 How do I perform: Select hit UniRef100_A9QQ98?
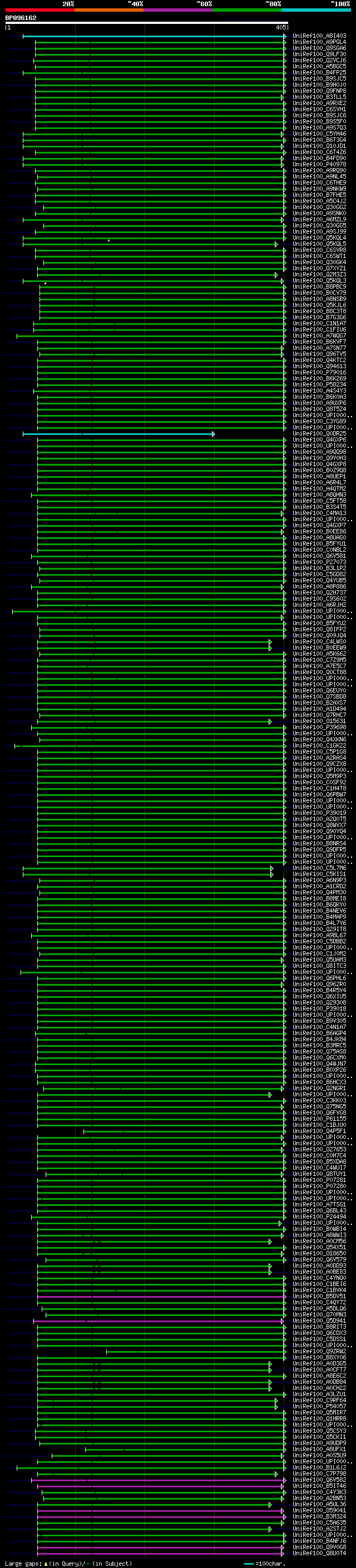319,452
